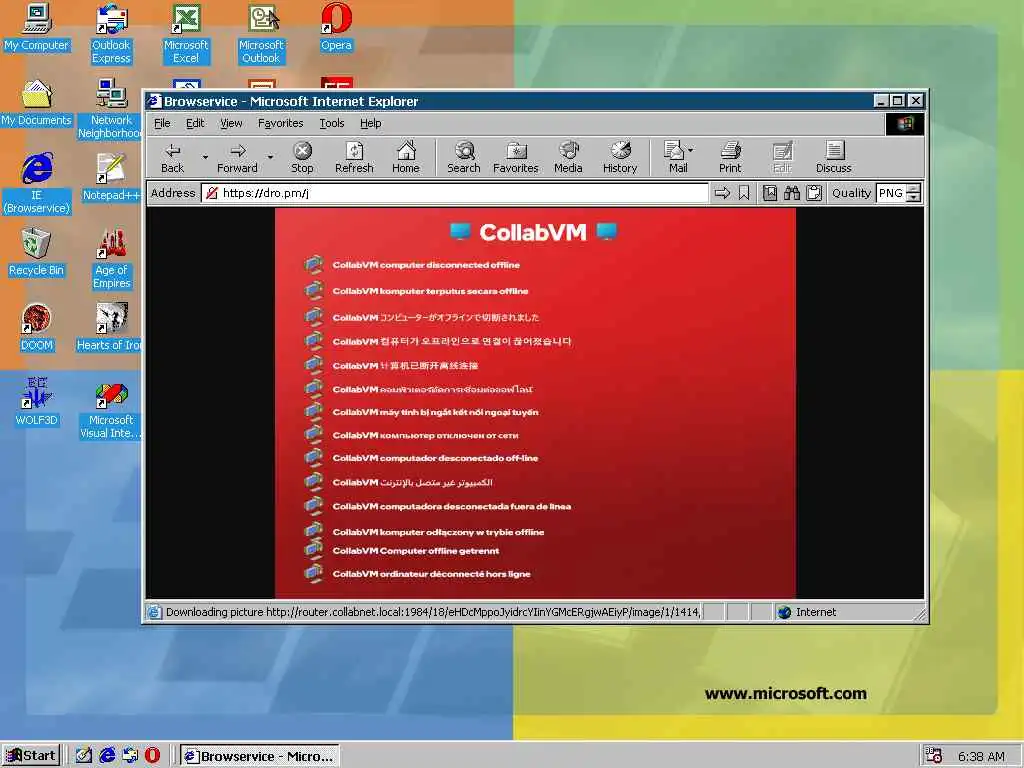Click 'CollabVM komputer terputus secara offline' line

pyautogui.click(x=430, y=291)
